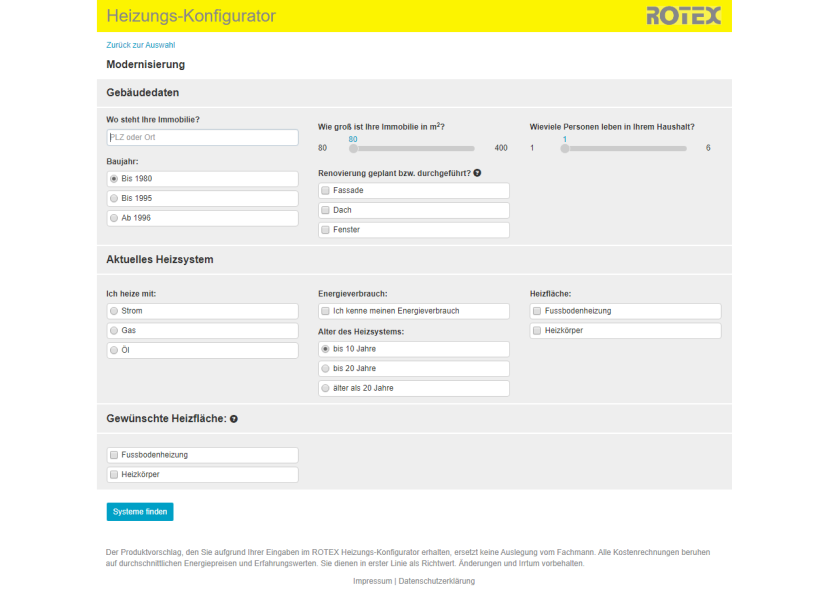
Task: Open the Datenschutzerklärung link
Action: (x=437, y=581)
